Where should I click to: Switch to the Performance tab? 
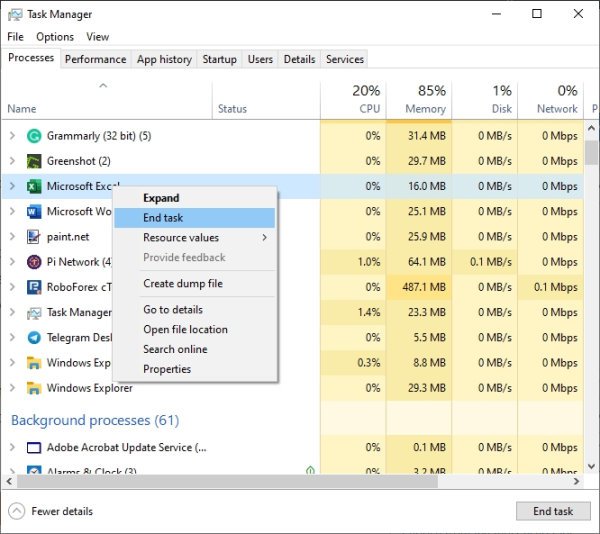(95, 59)
